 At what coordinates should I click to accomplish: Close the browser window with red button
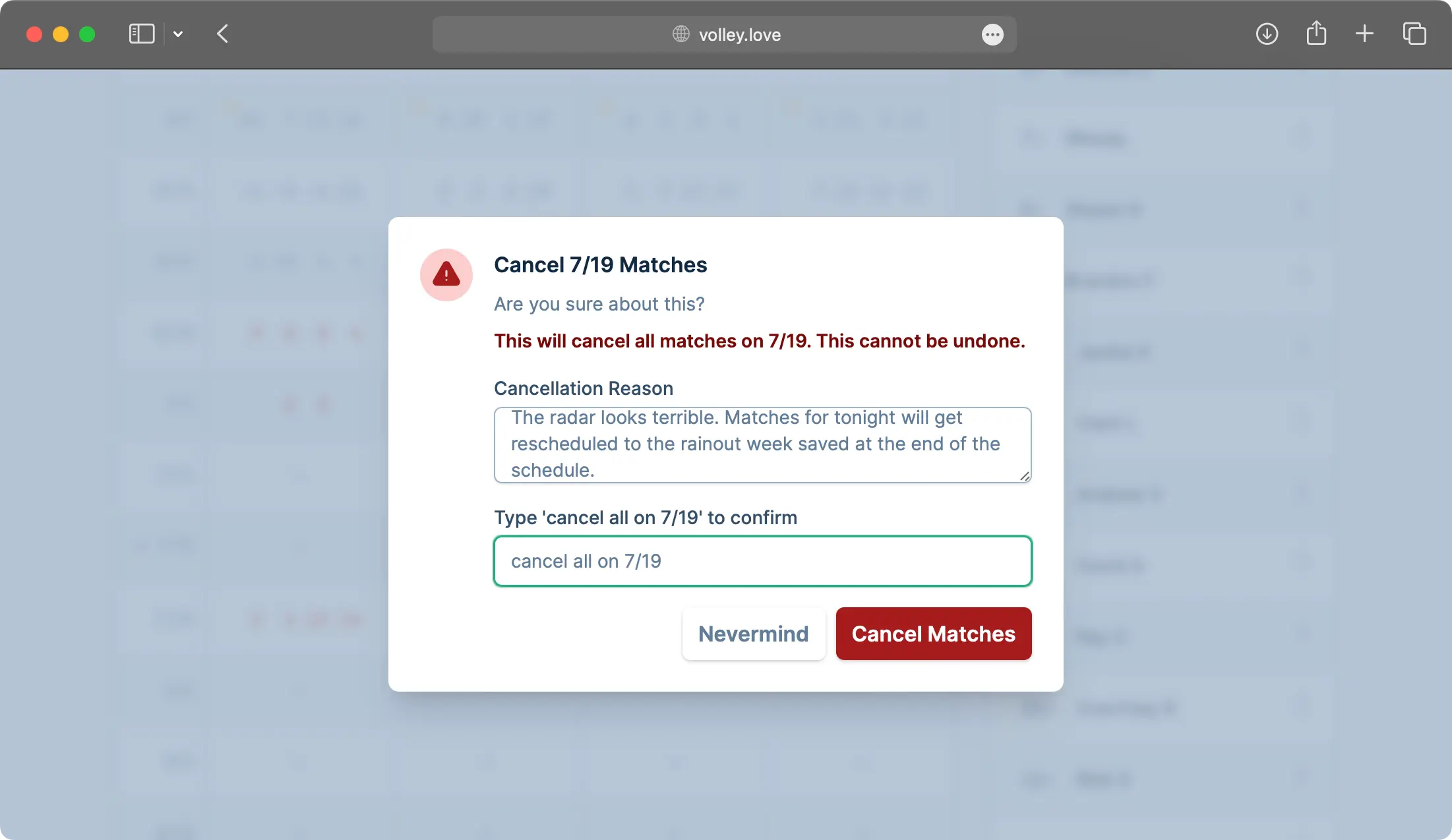coord(34,34)
